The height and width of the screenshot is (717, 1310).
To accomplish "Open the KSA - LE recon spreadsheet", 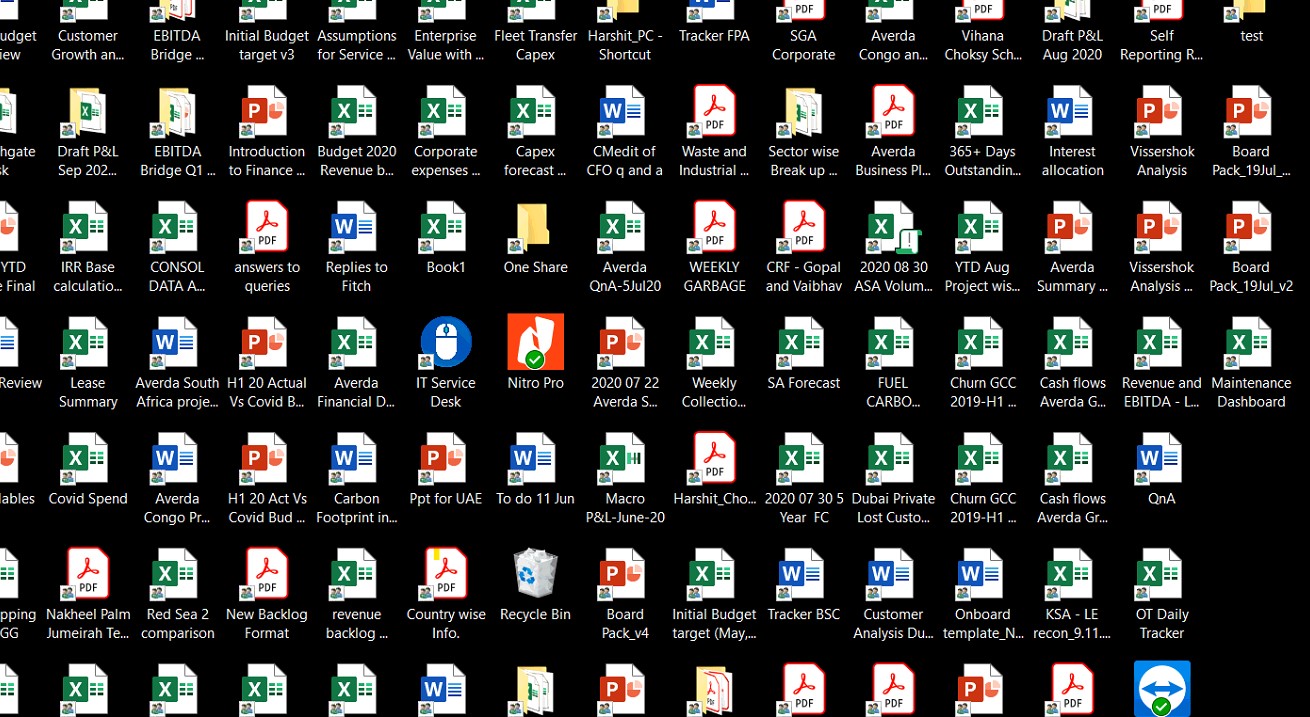I will (x=1072, y=573).
